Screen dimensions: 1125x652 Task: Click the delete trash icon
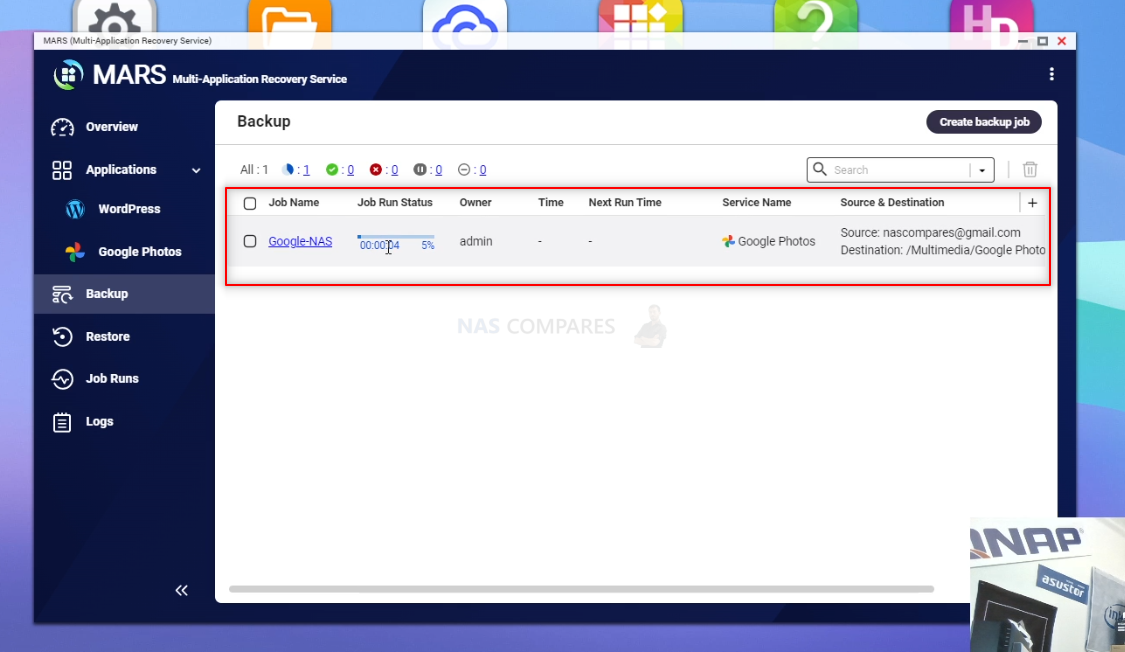click(x=1030, y=169)
